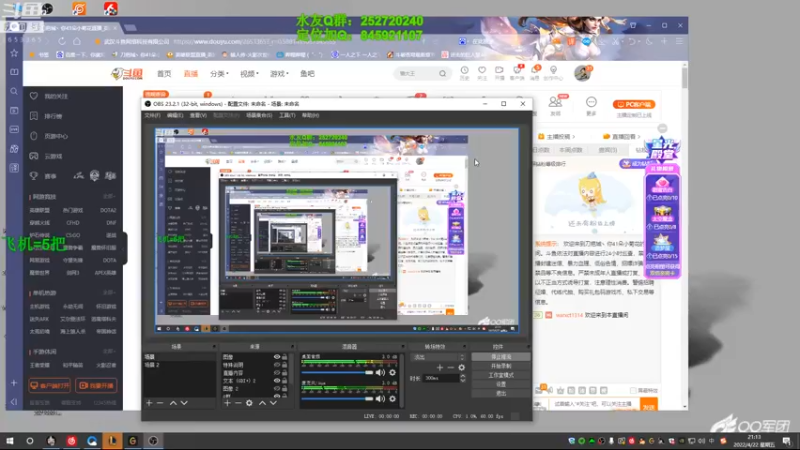Click the 我要开播 button in Douyu sidebar

(x=96, y=386)
